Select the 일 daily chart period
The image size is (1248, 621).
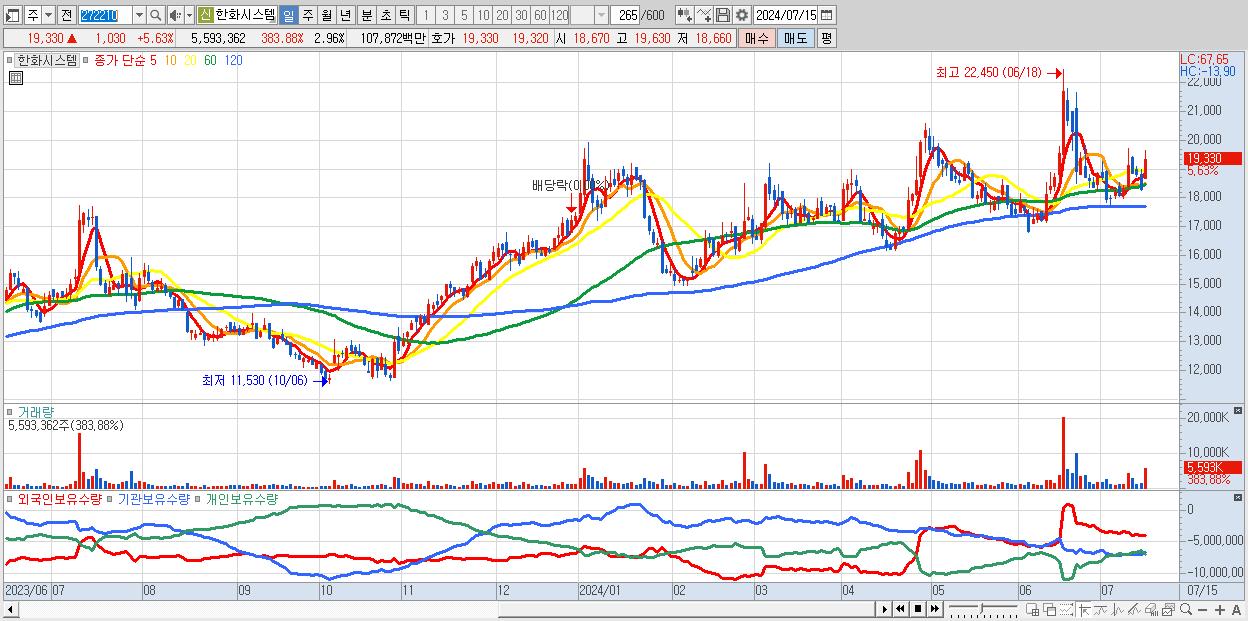[x=288, y=15]
